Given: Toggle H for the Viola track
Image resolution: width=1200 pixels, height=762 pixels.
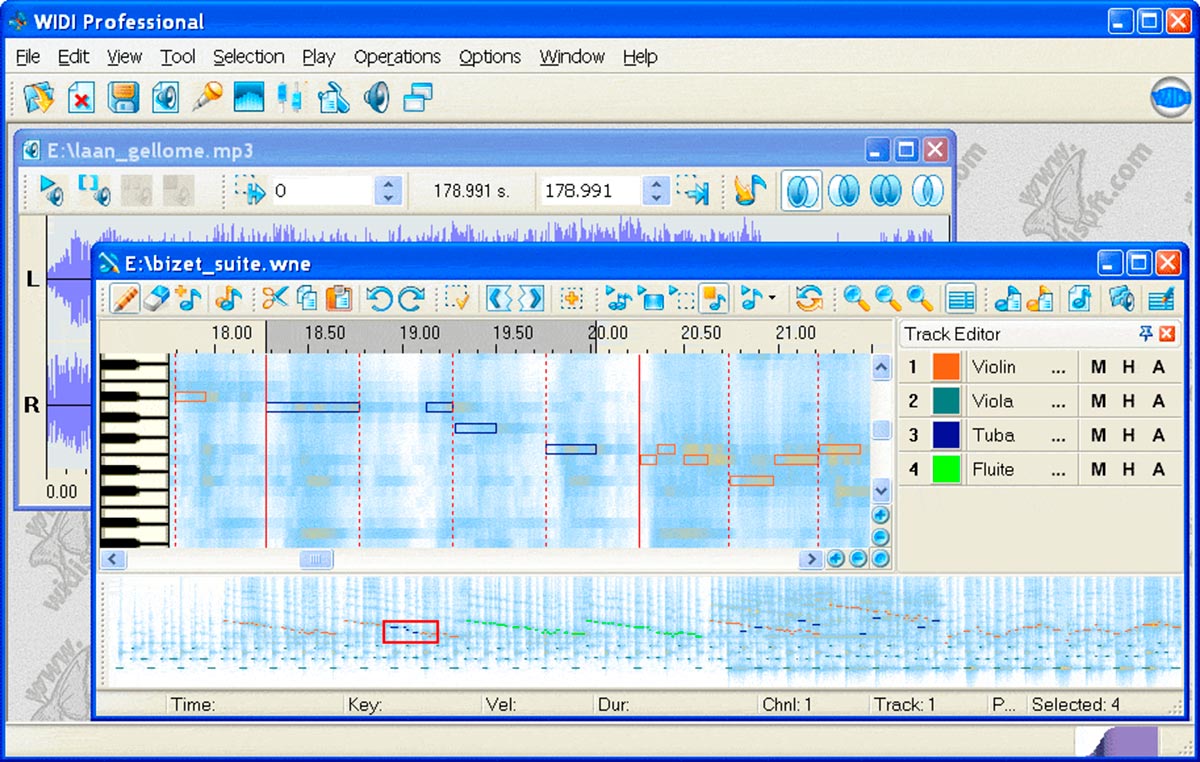Looking at the screenshot, I should [1128, 401].
